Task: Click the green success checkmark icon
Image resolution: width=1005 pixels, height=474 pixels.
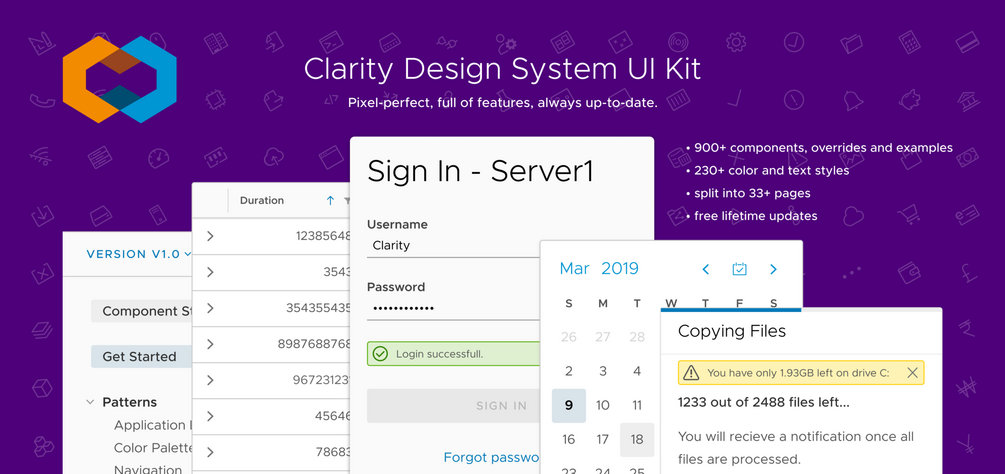Action: pyautogui.click(x=380, y=354)
